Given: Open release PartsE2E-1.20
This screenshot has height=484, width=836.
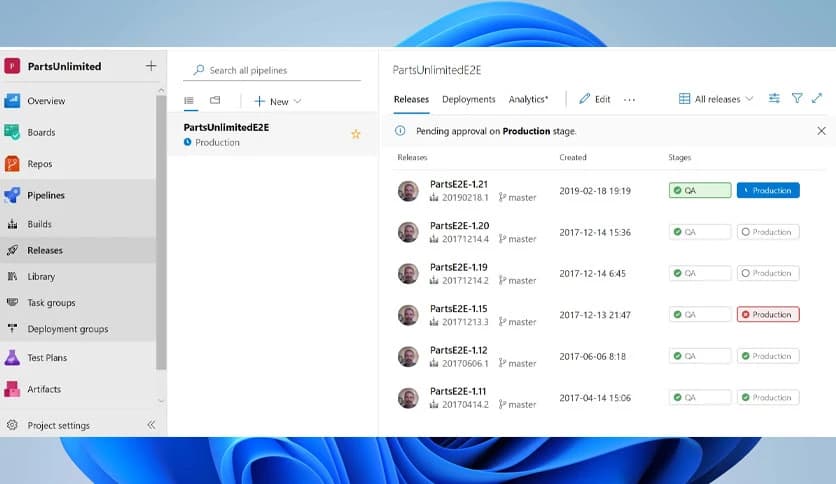Looking at the screenshot, I should 460,225.
